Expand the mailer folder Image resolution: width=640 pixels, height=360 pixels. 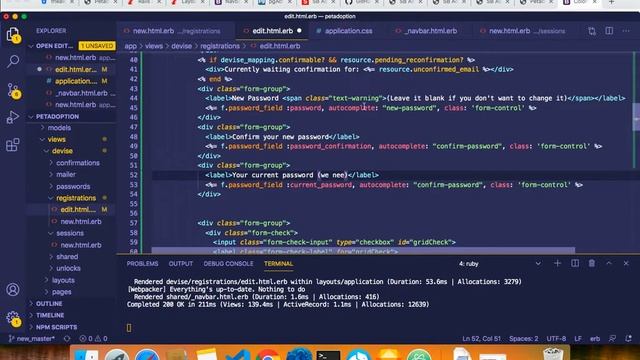(x=66, y=174)
